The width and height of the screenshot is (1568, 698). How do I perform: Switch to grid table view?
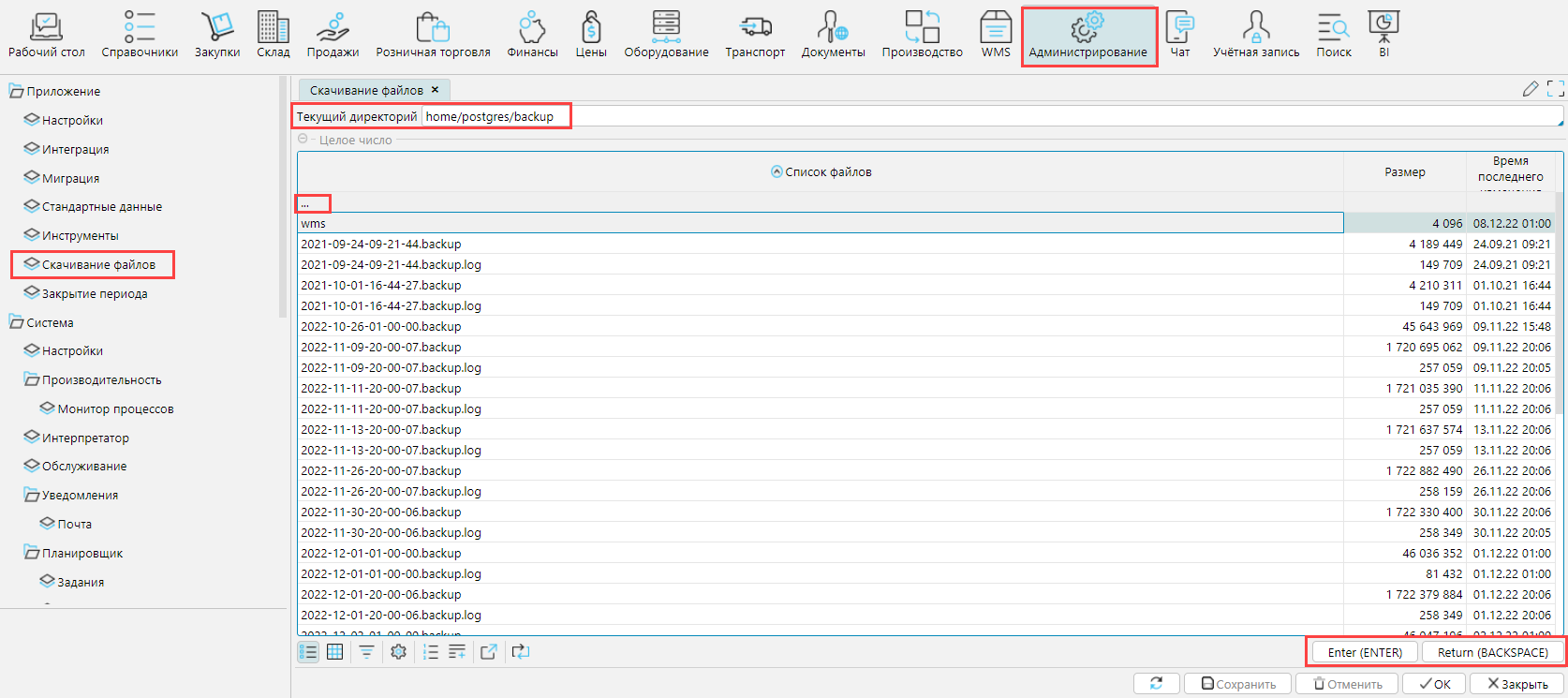(x=334, y=652)
